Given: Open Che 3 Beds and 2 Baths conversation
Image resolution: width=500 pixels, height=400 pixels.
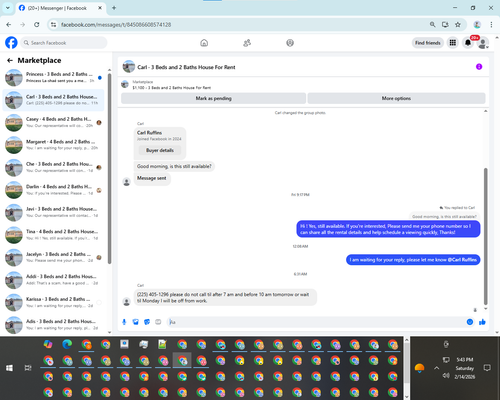Looking at the screenshot, I should tap(53, 167).
